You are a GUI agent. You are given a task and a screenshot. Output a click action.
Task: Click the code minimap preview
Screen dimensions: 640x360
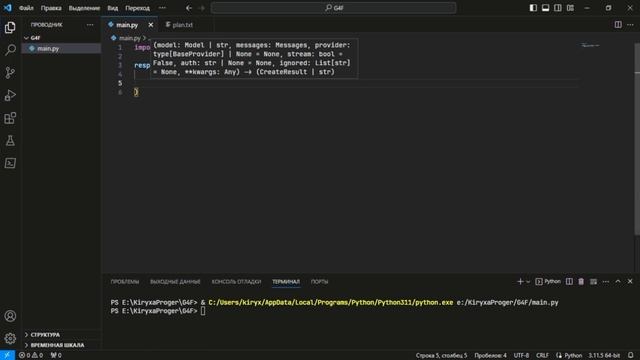590,45
